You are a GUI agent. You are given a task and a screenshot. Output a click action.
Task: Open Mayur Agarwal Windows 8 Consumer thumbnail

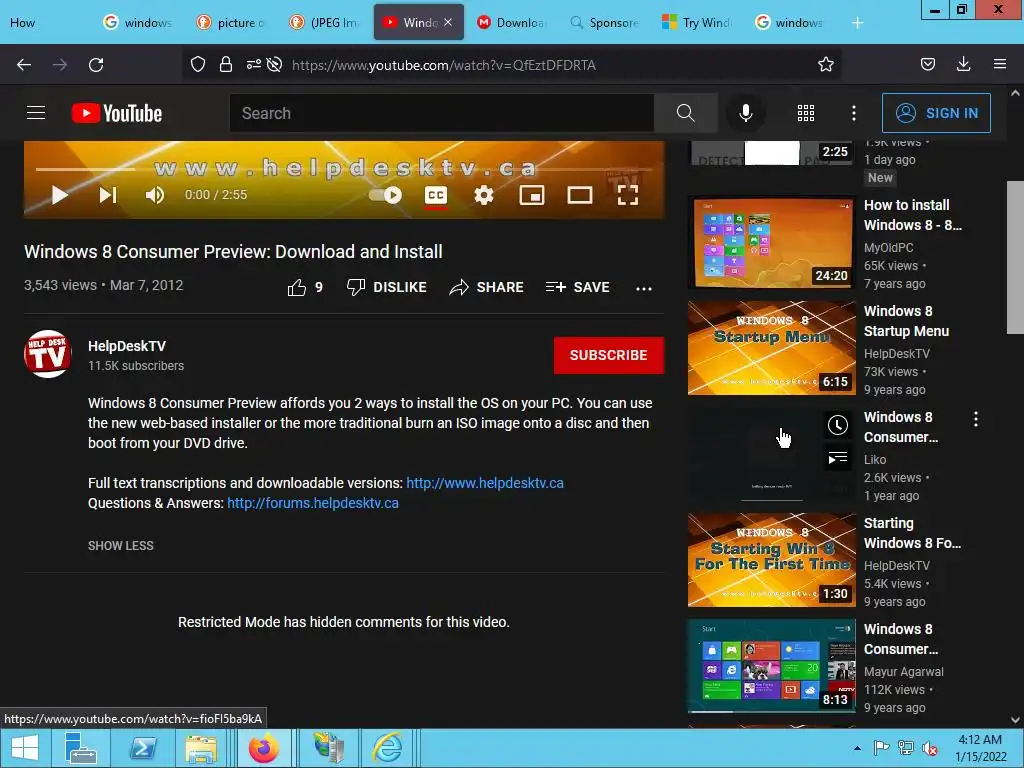tap(771, 665)
